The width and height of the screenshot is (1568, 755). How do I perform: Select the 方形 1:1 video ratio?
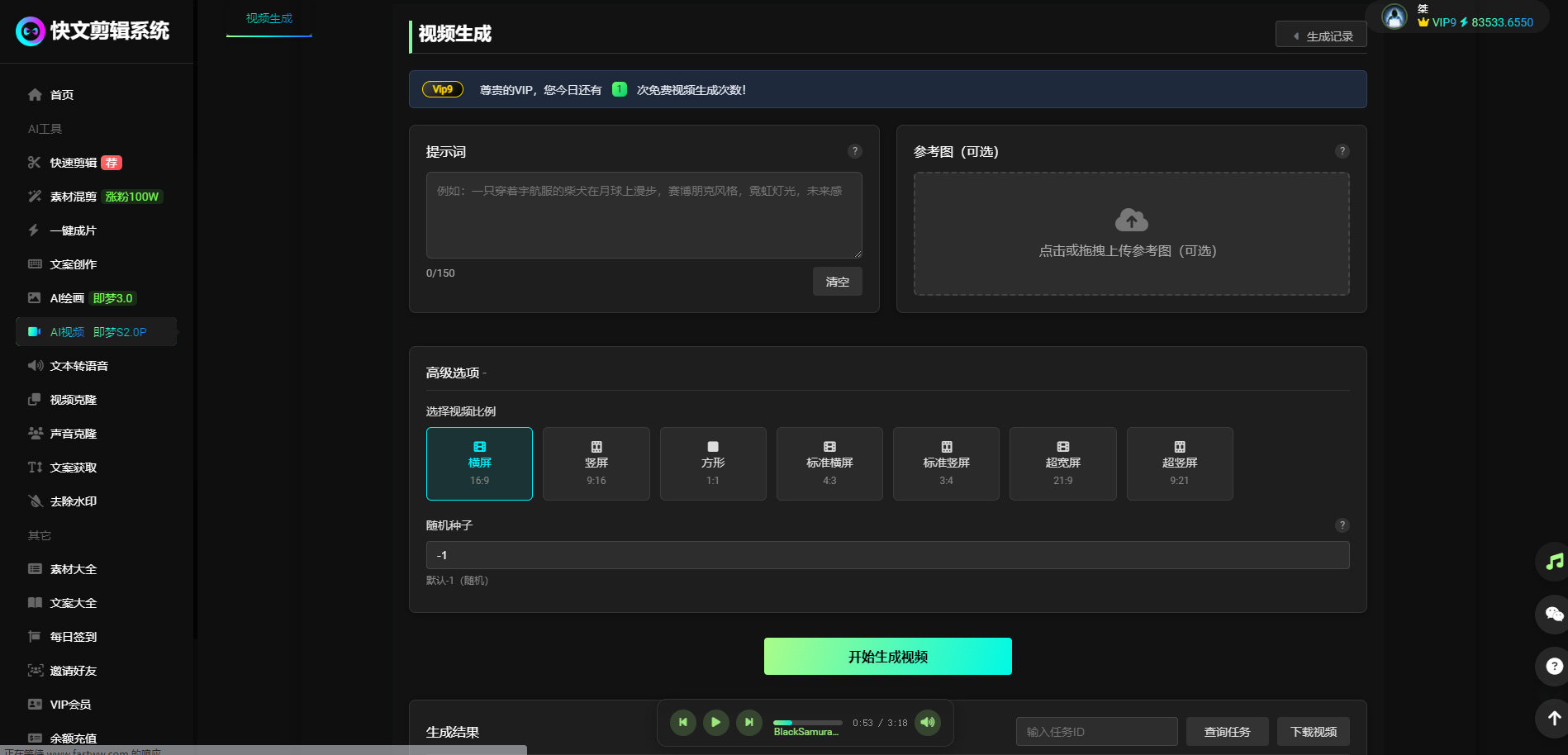pyautogui.click(x=713, y=463)
